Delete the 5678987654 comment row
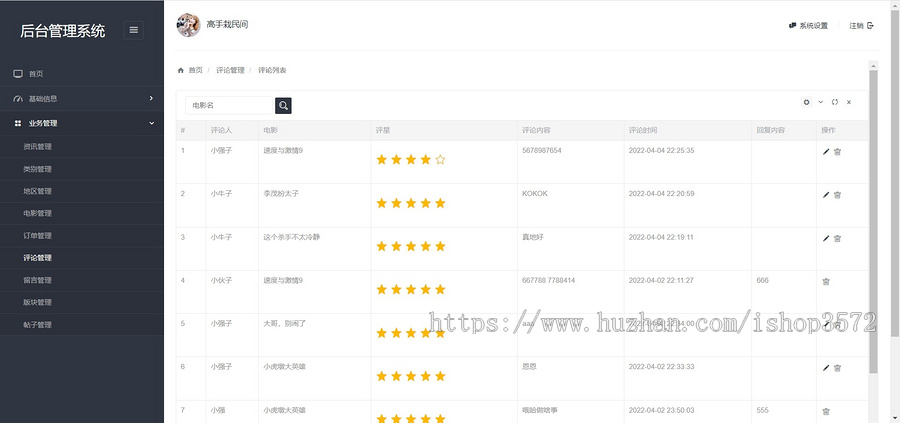The image size is (900, 423). (837, 152)
